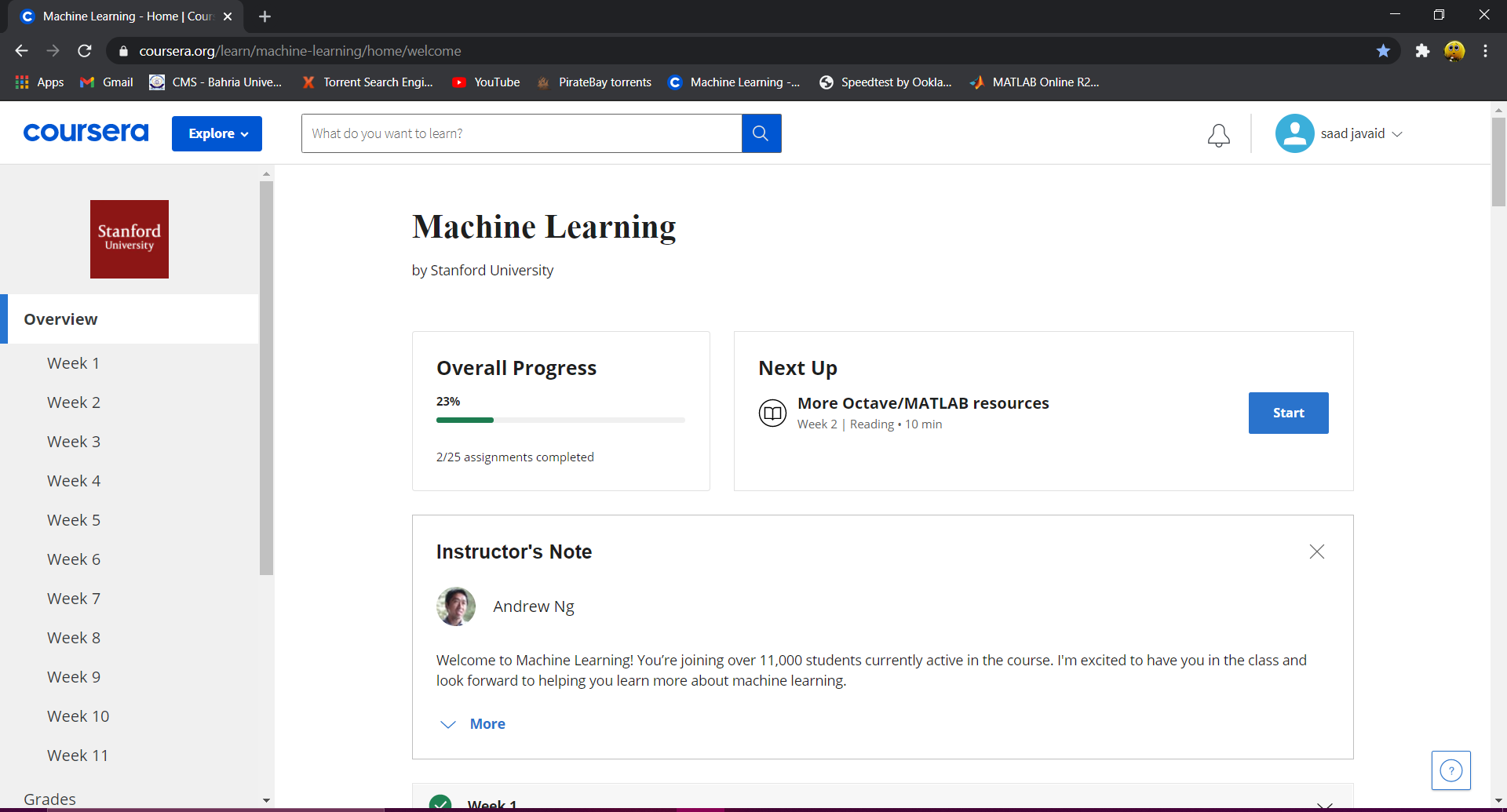Viewport: 1507px width, 812px height.
Task: Click the page vertical scrollbar
Action: (x=1498, y=162)
